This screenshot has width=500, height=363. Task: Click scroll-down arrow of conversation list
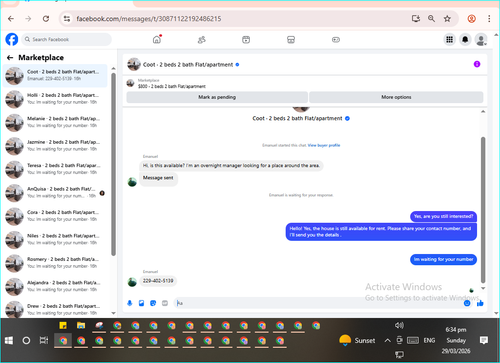(113, 313)
